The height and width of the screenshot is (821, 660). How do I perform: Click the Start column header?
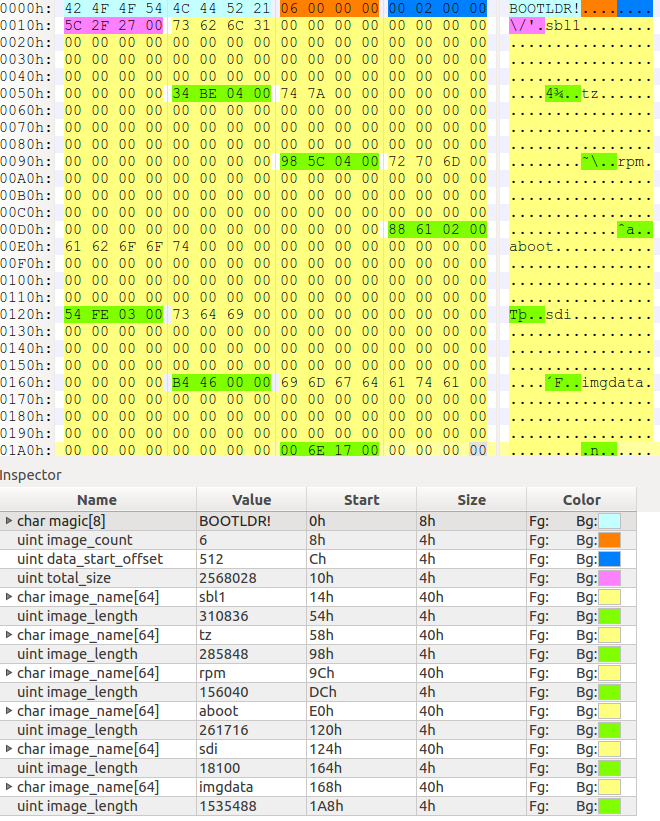[x=362, y=500]
